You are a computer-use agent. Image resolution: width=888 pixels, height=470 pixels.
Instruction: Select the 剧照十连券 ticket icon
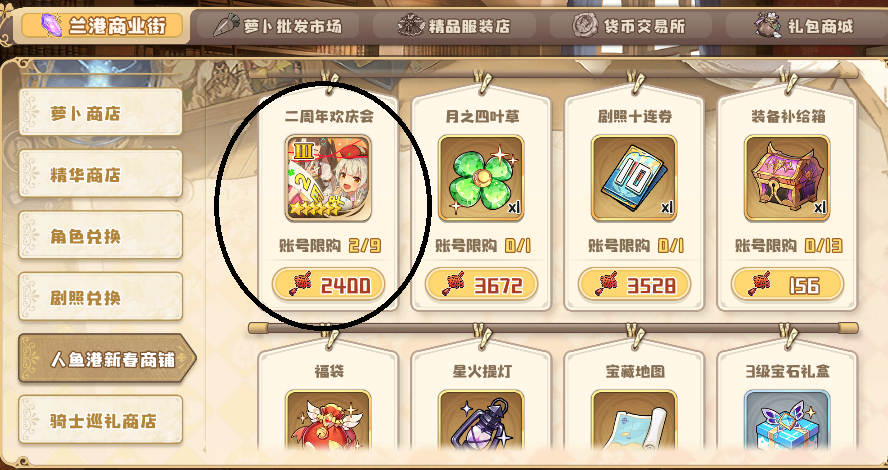pyautogui.click(x=634, y=178)
